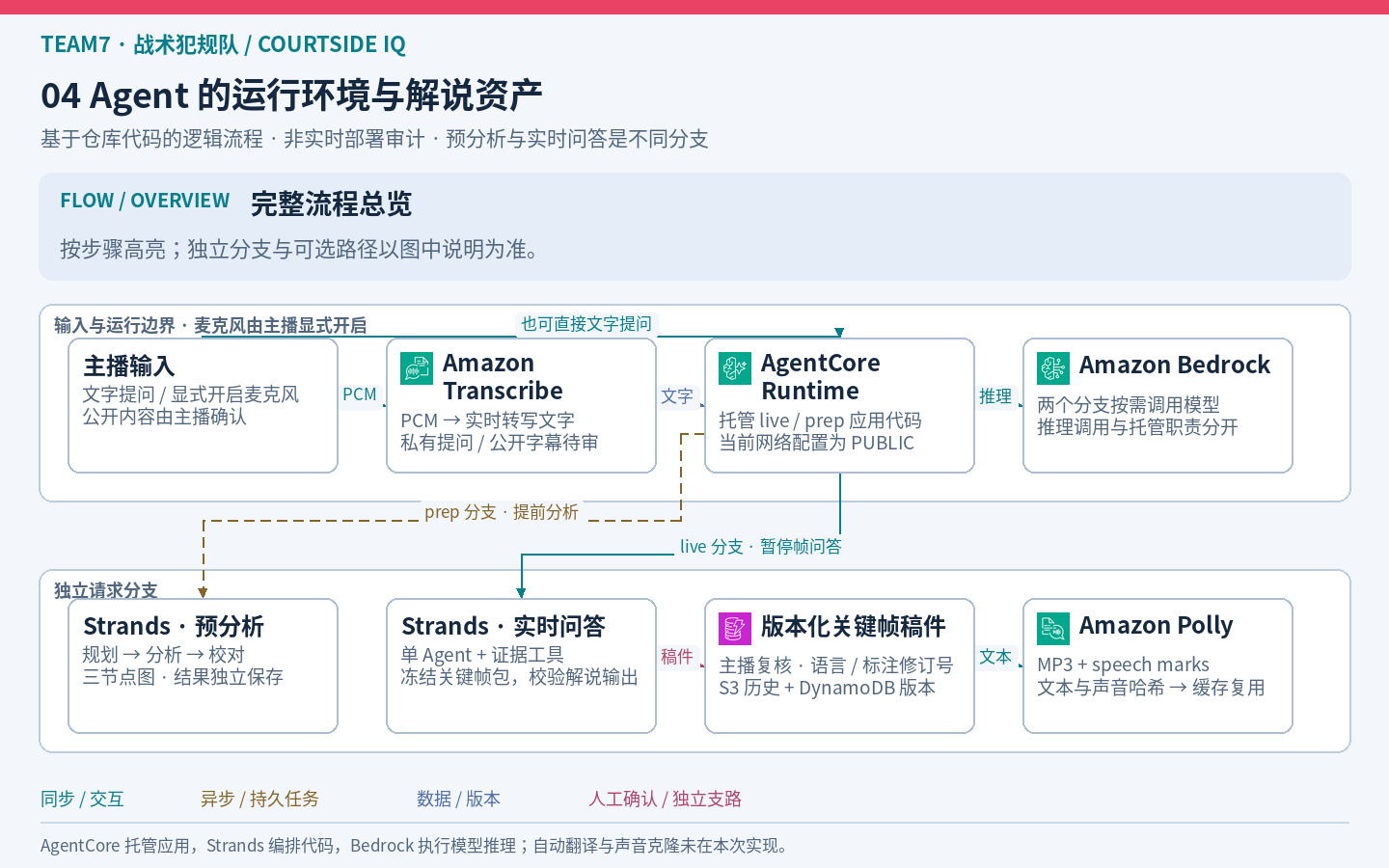Click the live 分支 · 暂停帧问答 label
The width and height of the screenshot is (1389, 868).
click(x=761, y=547)
